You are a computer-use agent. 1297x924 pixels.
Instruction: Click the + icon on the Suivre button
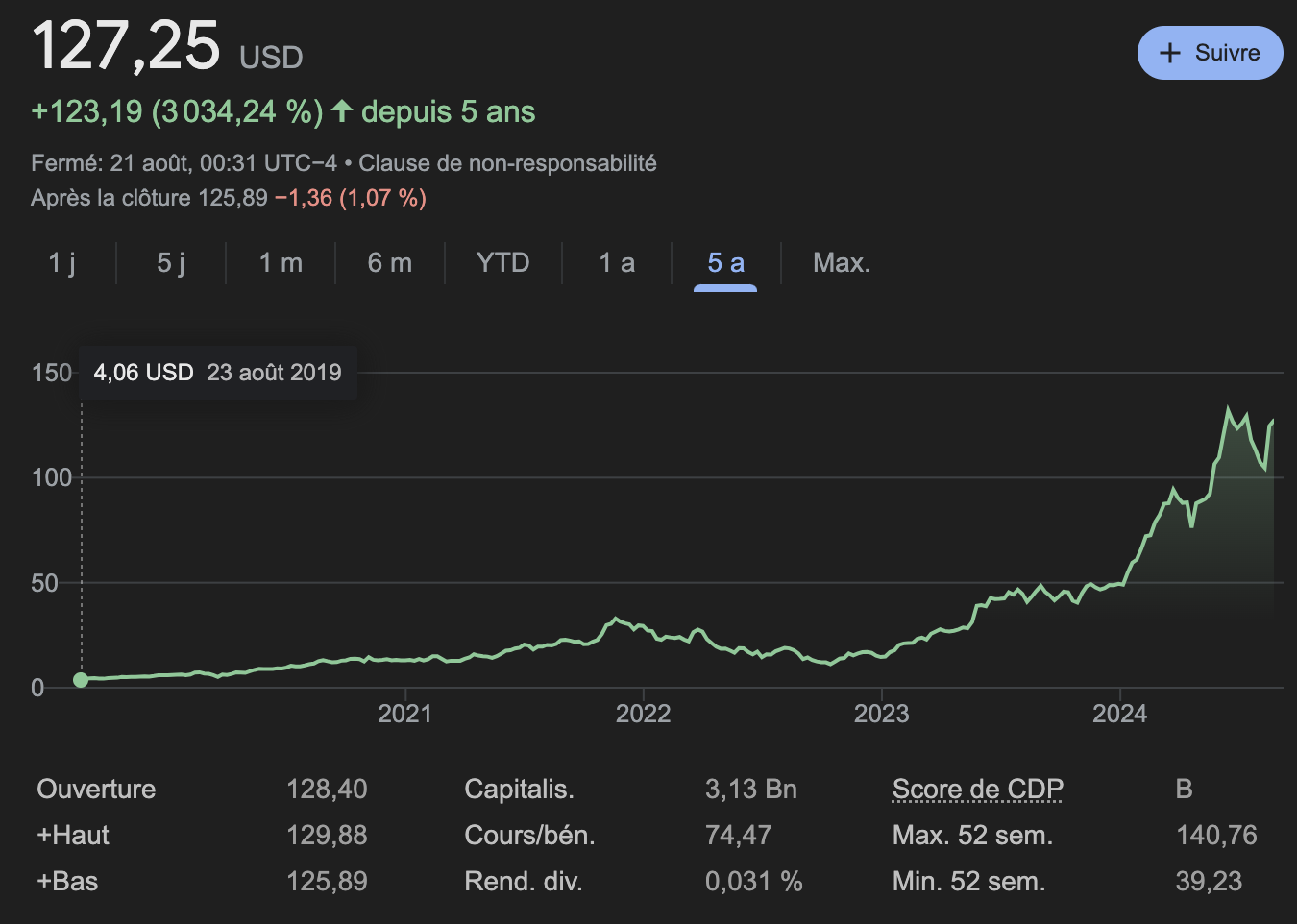pyautogui.click(x=1170, y=53)
